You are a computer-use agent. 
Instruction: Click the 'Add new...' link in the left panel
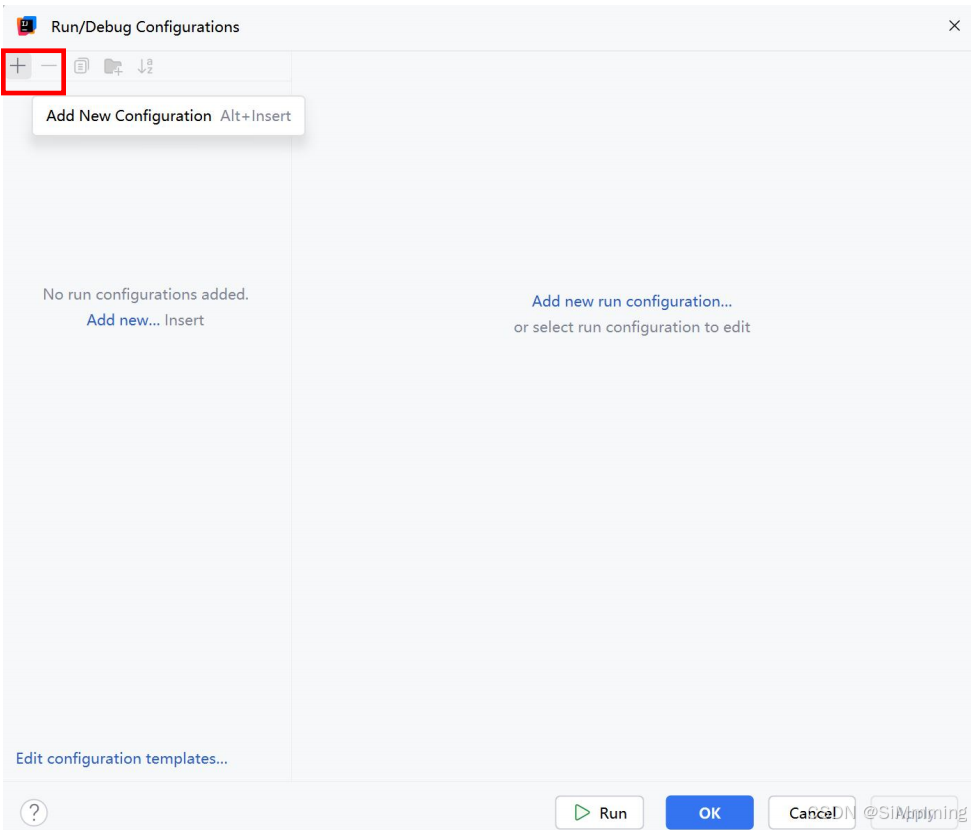123,320
